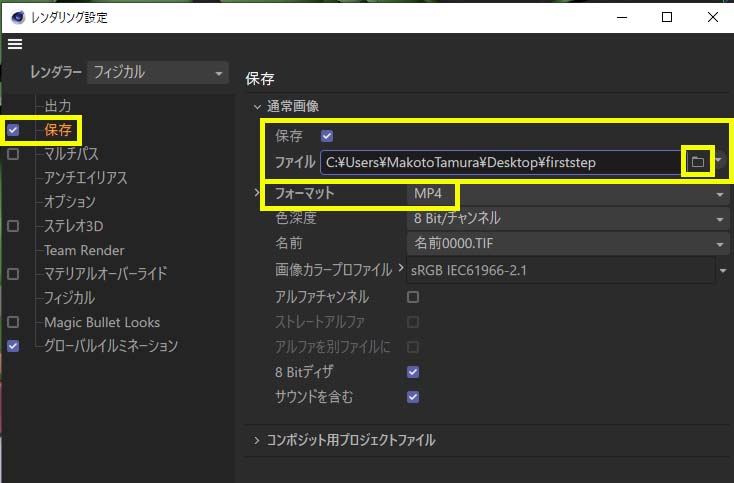
Task: Expand the フォーマット options arrow
Action: [x=257, y=192]
